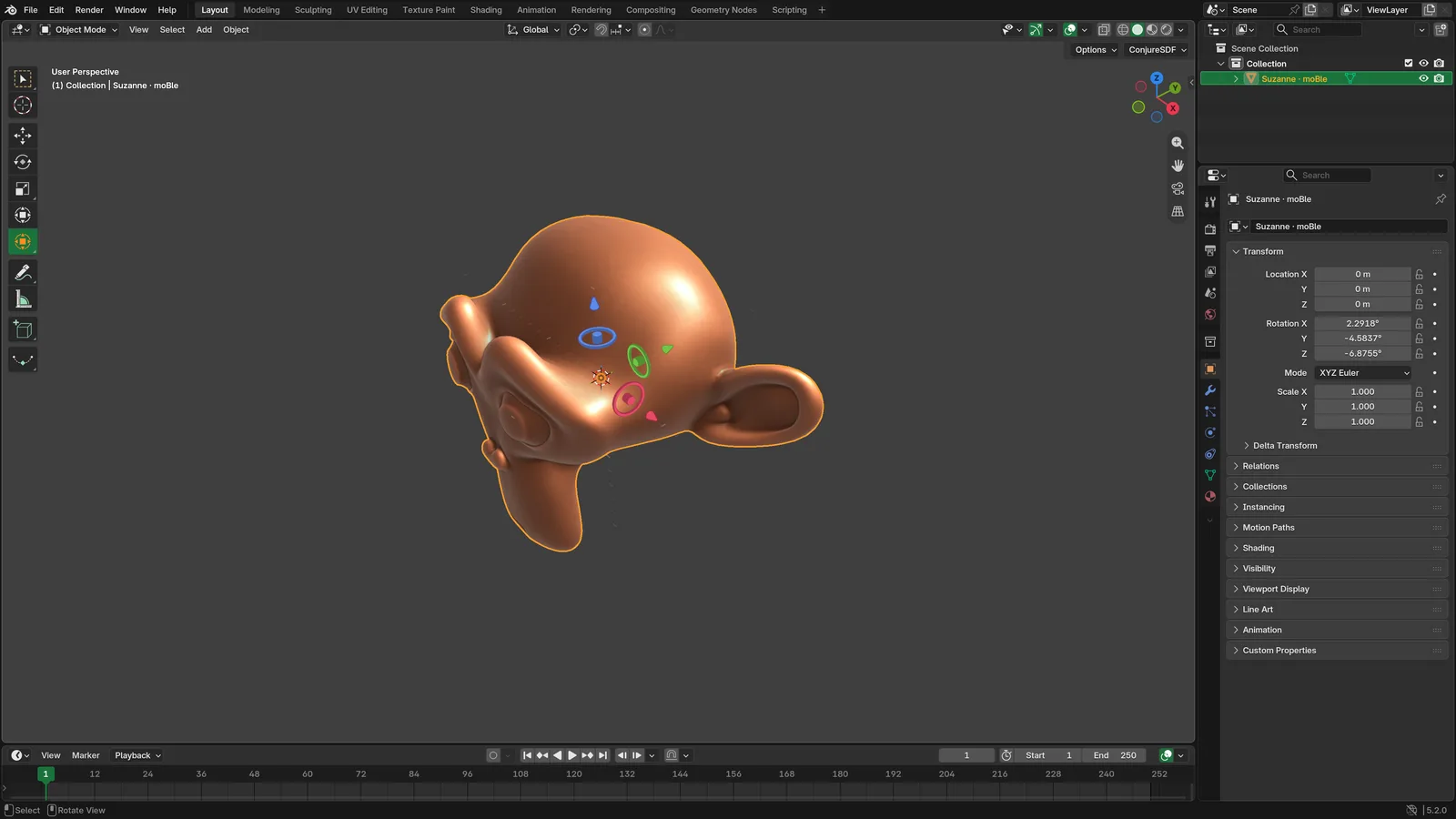1456x819 pixels.
Task: Hide Suzanne · moBle in viewport
Action: [1423, 78]
